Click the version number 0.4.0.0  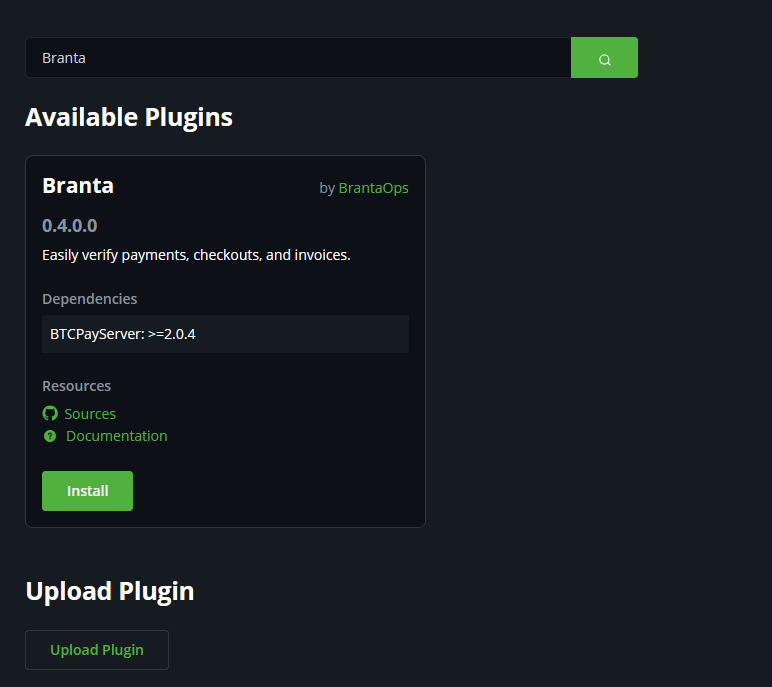[x=69, y=226]
